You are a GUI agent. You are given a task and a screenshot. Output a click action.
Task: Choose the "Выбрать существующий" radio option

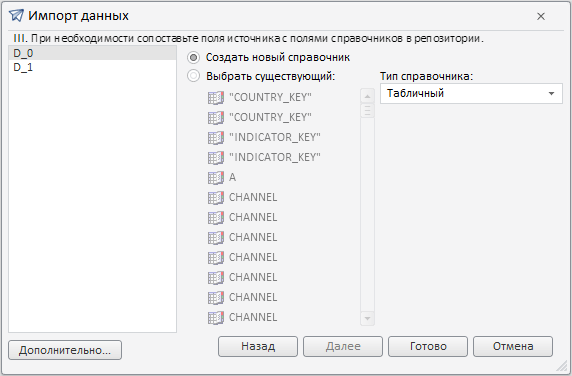pyautogui.click(x=193, y=76)
